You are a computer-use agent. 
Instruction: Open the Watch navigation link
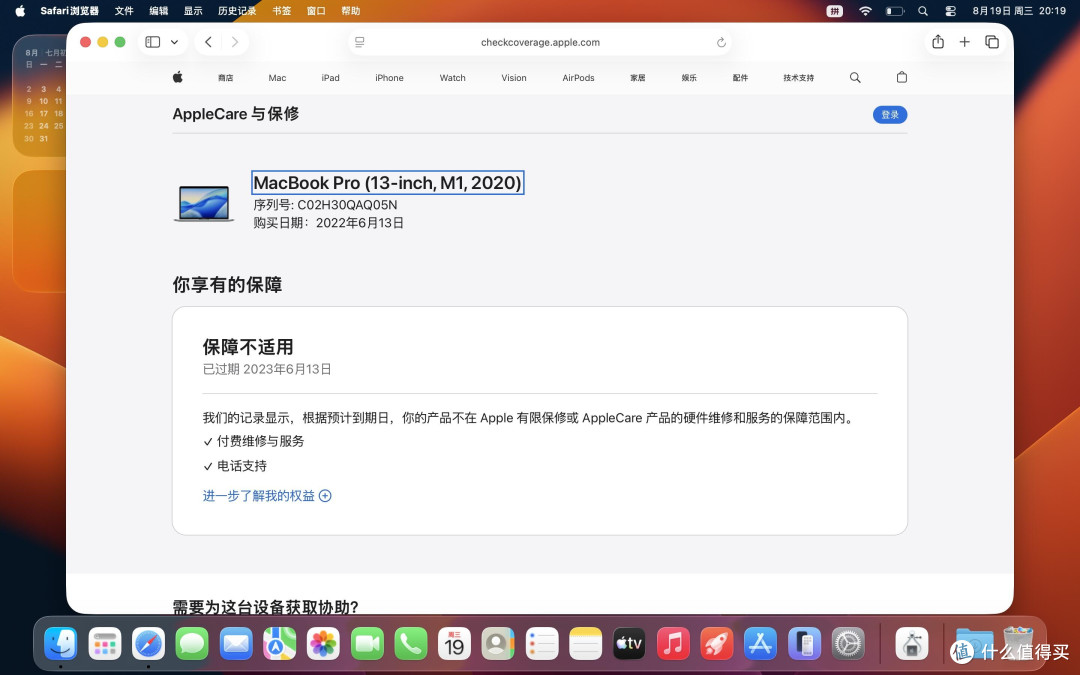(x=453, y=78)
